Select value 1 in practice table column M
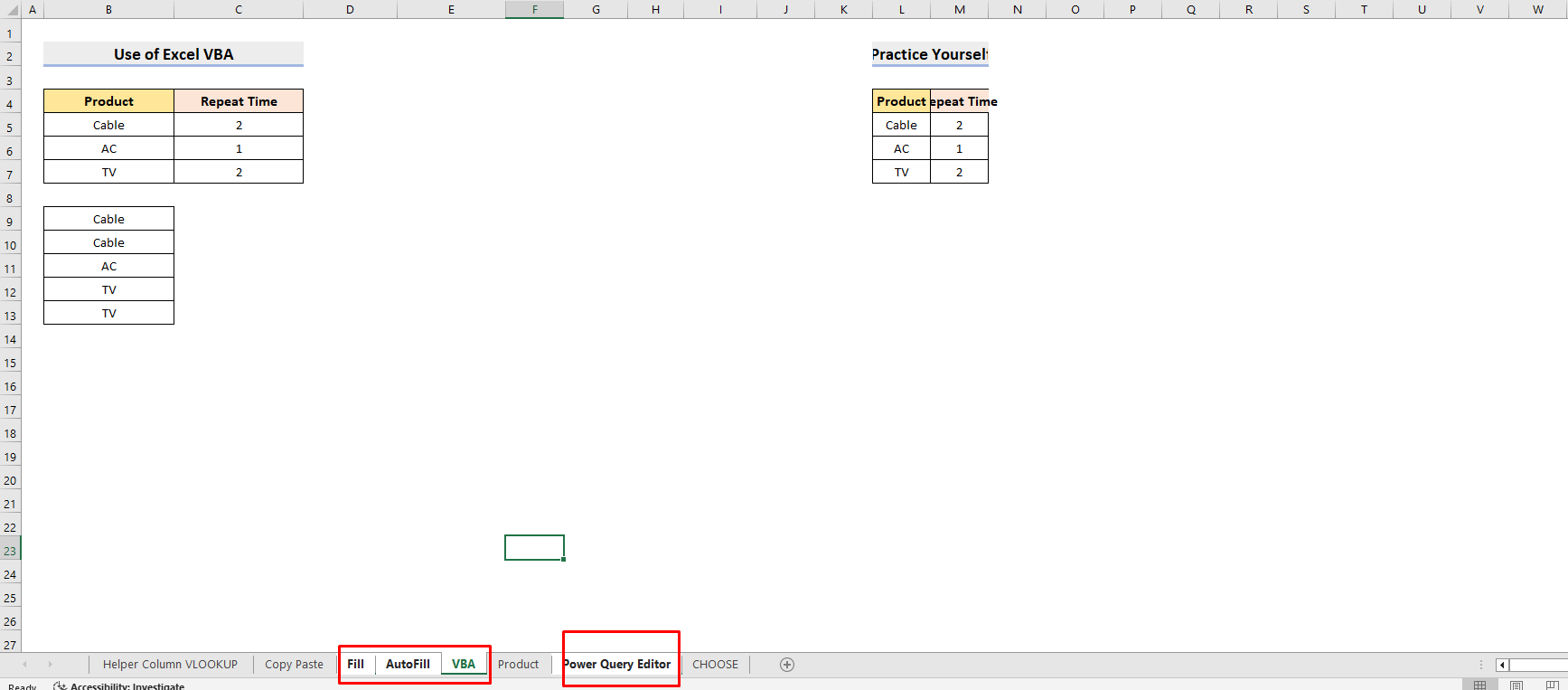The image size is (1568, 690). [x=959, y=148]
